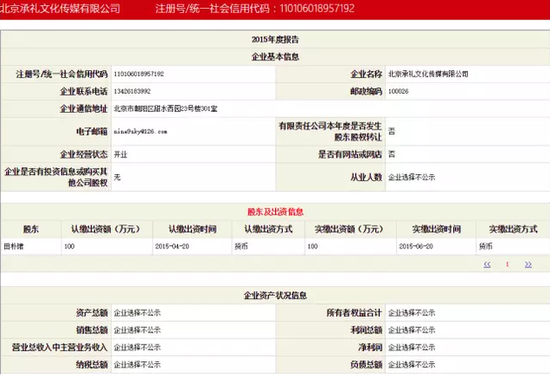This screenshot has height=378, width=550.
Task: Select 企业选择不公示 next to 净利润
Action: [412, 347]
